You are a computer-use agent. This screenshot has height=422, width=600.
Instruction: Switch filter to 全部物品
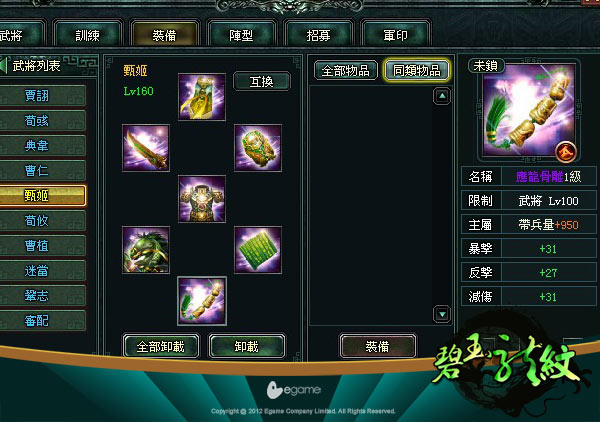[x=346, y=70]
